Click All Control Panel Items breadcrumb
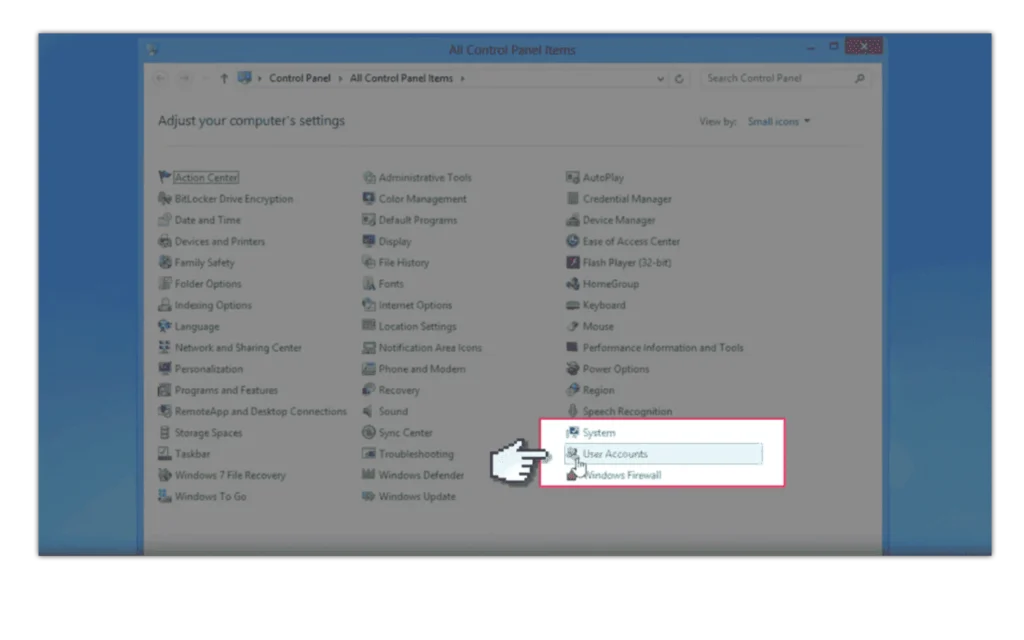 click(401, 78)
